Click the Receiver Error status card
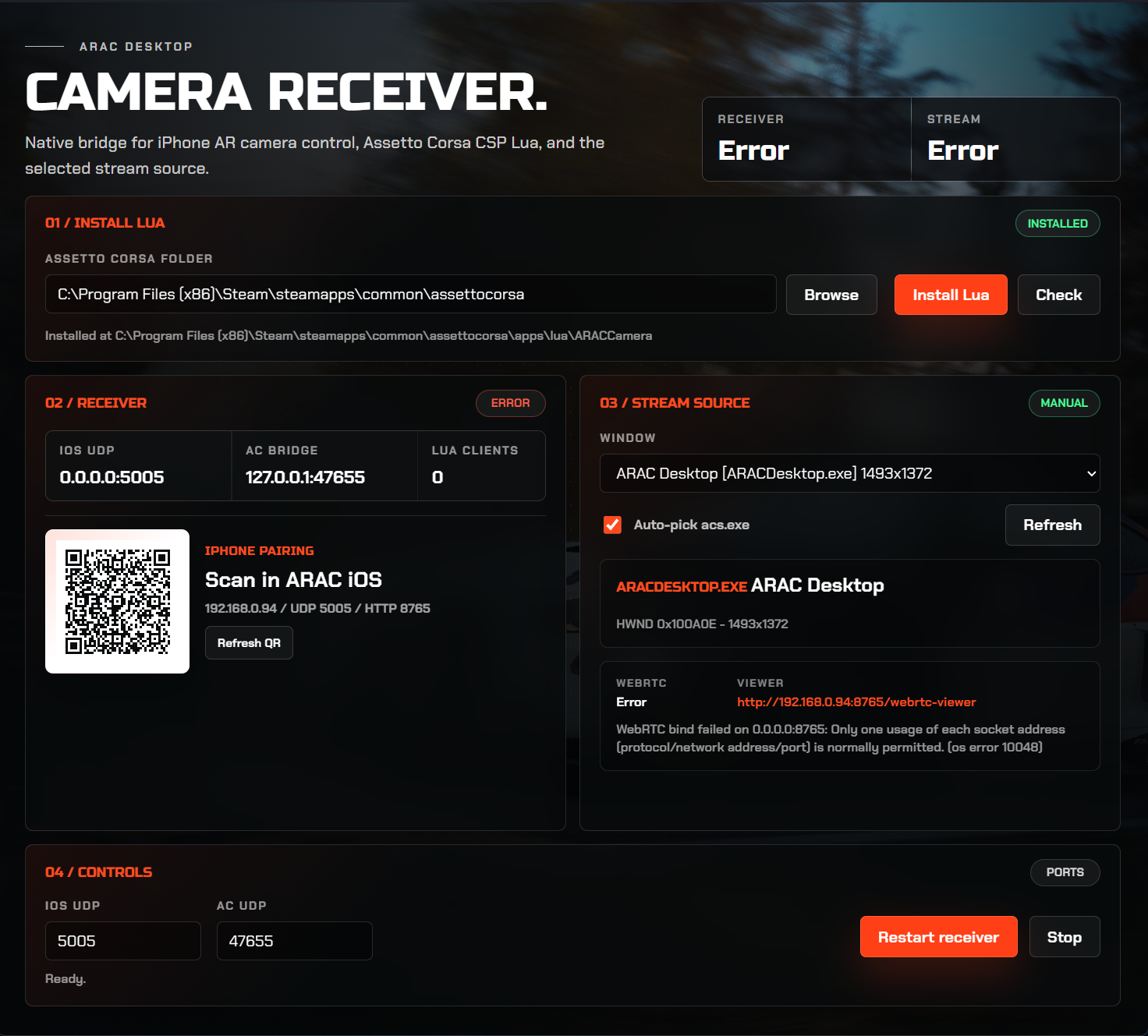1148x1036 pixels. click(x=806, y=140)
